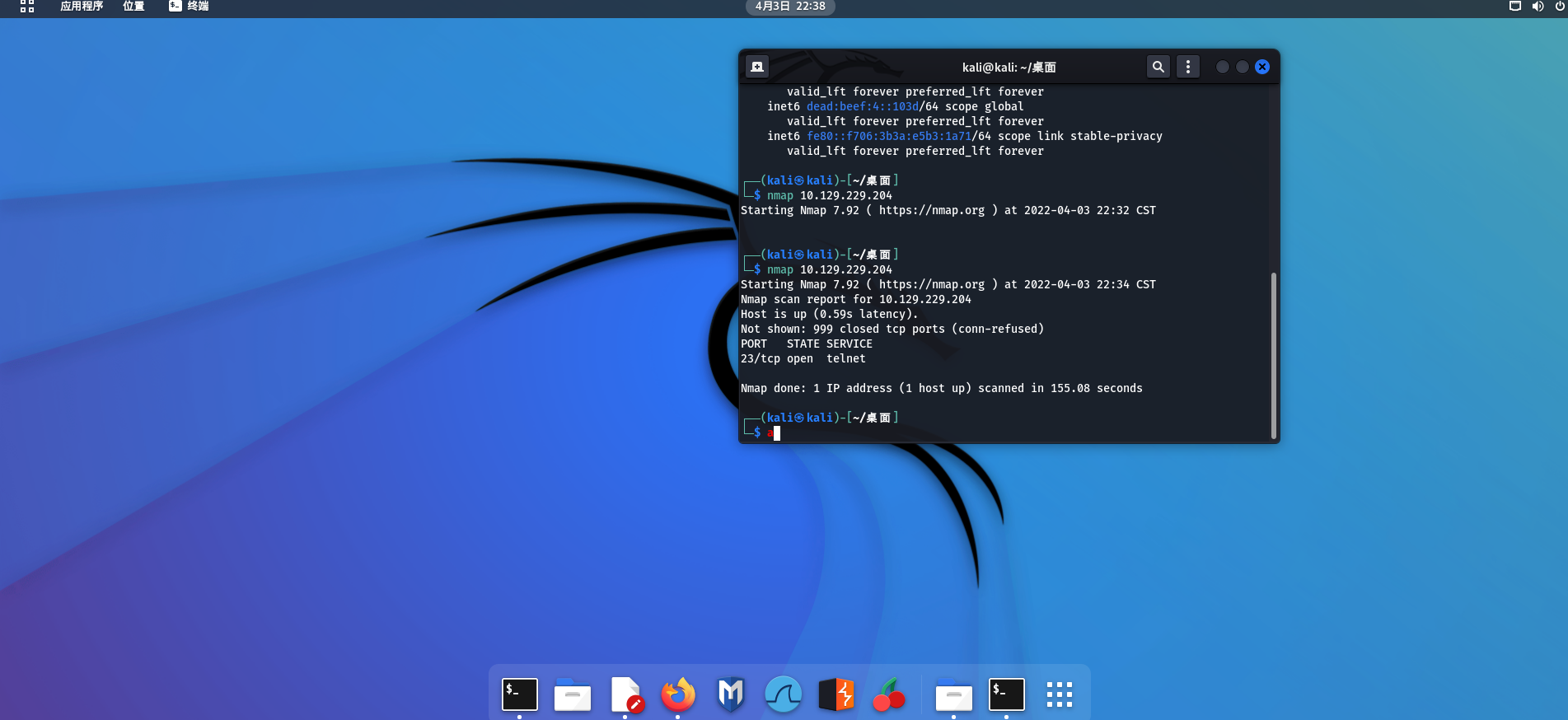This screenshot has width=1568, height=720.
Task: Launch Burp Suite from the dock
Action: [836, 694]
